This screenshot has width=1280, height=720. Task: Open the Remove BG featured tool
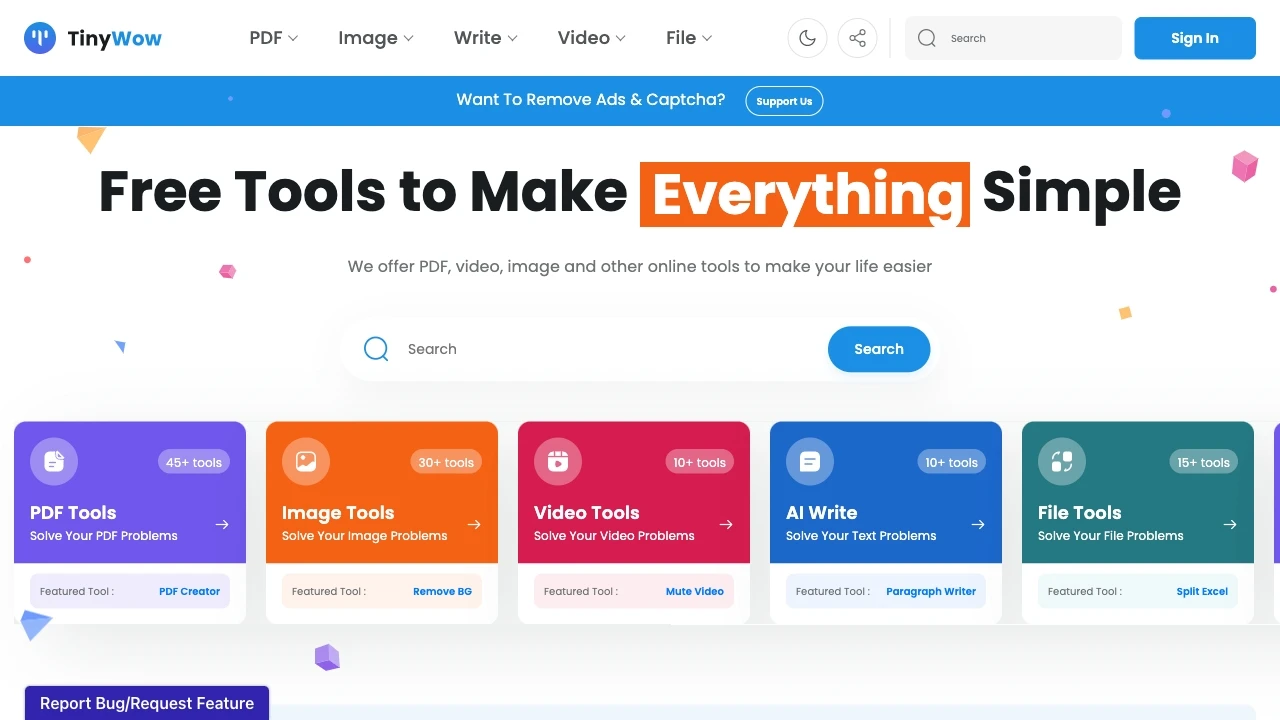(x=442, y=591)
